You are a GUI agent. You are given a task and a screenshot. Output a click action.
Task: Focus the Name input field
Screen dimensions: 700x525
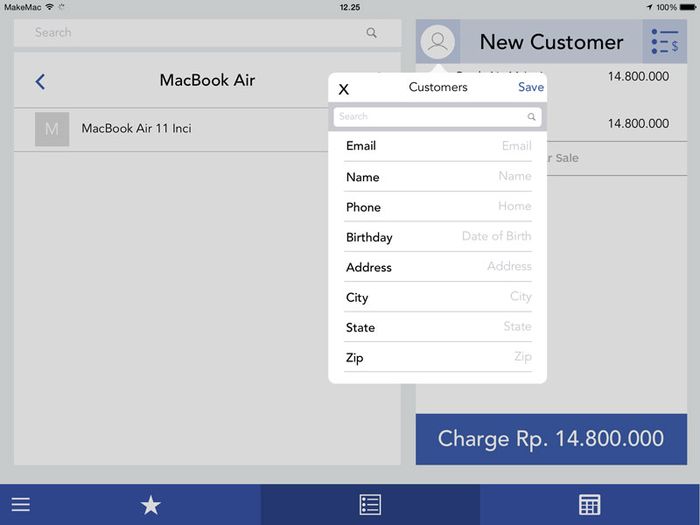pyautogui.click(x=438, y=177)
